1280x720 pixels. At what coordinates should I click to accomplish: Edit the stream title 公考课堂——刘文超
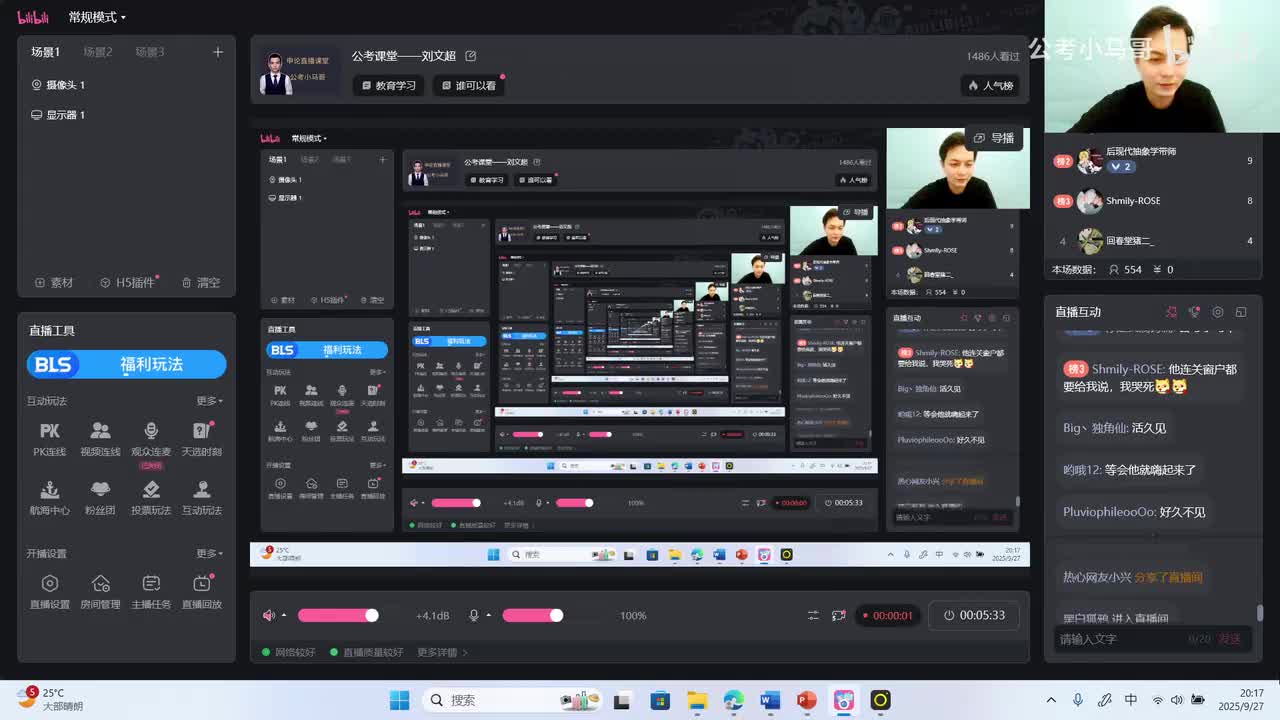pyautogui.click(x=471, y=56)
